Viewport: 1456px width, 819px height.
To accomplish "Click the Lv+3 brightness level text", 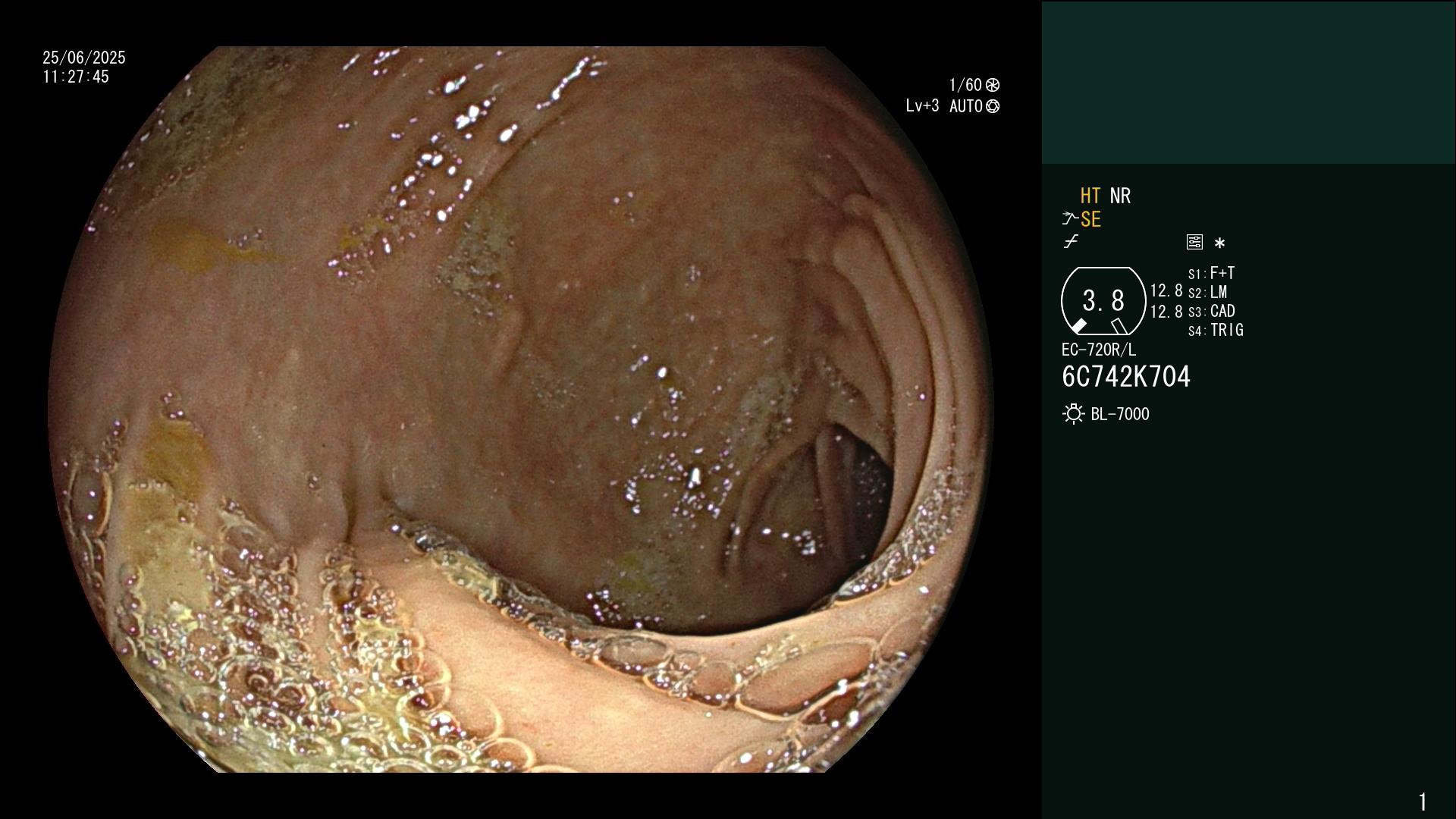I will pyautogui.click(x=922, y=106).
